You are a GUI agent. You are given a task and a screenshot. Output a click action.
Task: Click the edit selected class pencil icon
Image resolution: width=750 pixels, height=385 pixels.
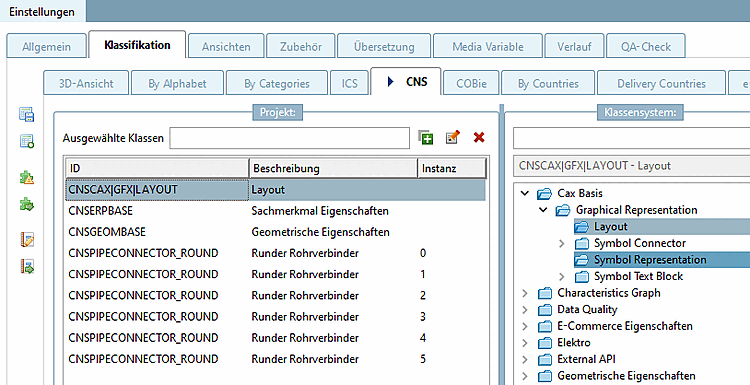tap(452, 138)
